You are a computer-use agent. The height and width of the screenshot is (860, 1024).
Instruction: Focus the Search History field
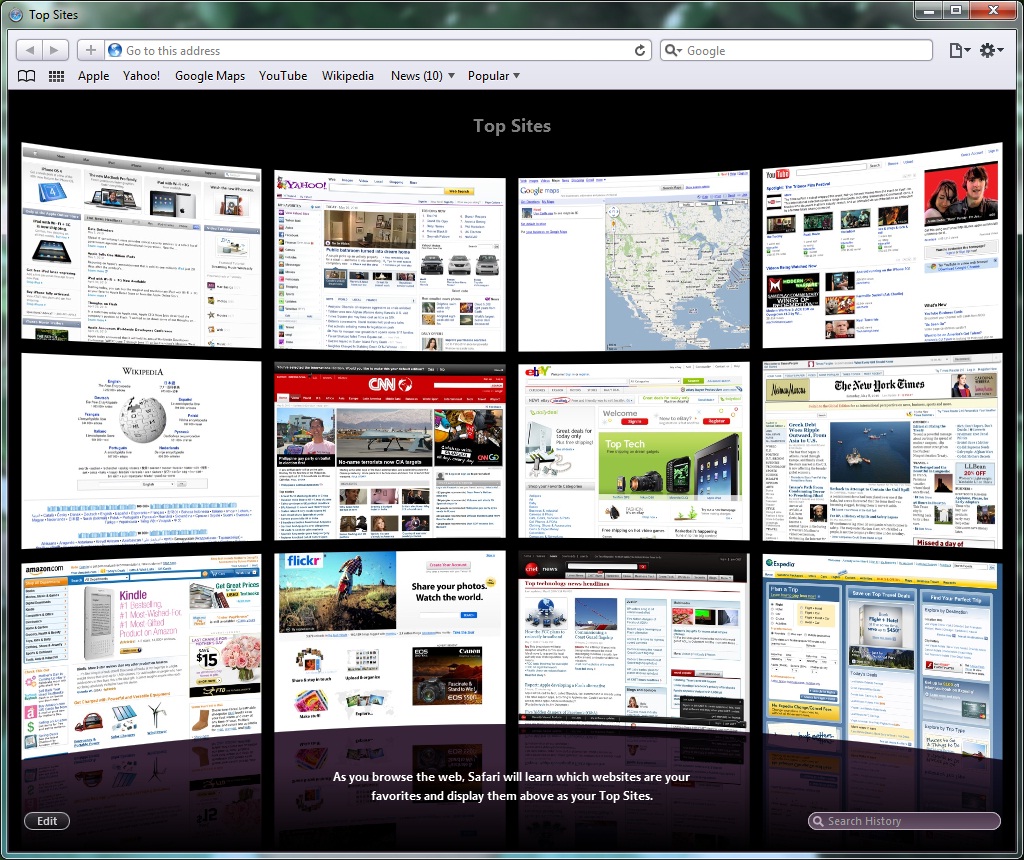904,821
